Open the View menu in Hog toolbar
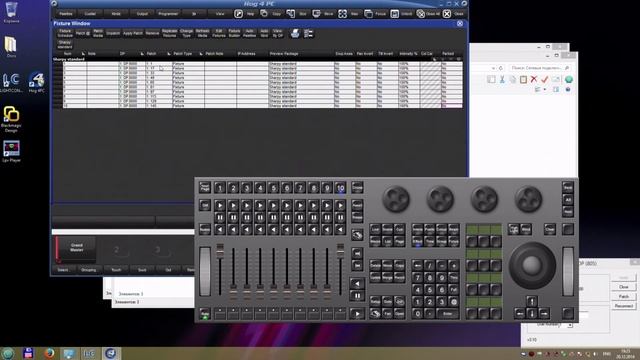The height and width of the screenshot is (360, 640). pyautogui.click(x=220, y=14)
